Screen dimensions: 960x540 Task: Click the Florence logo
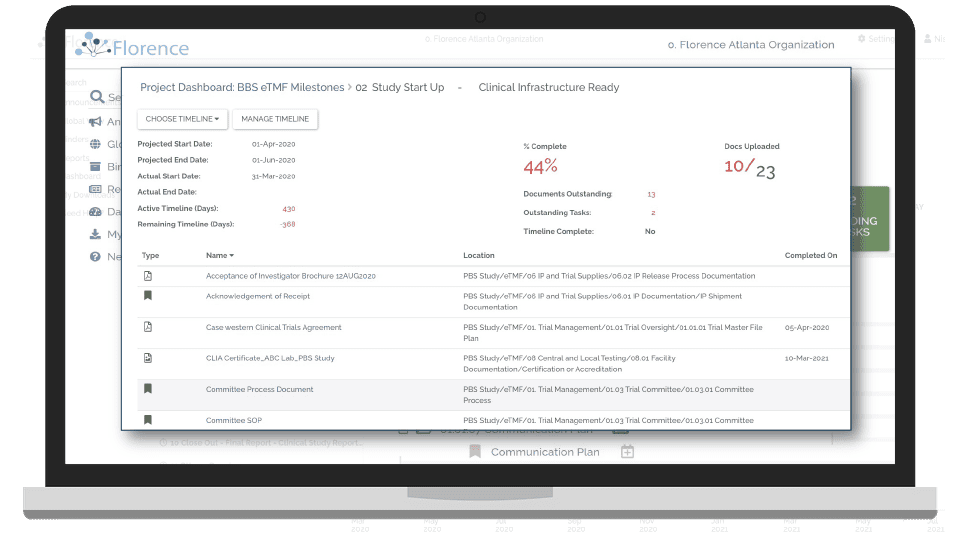click(132, 45)
